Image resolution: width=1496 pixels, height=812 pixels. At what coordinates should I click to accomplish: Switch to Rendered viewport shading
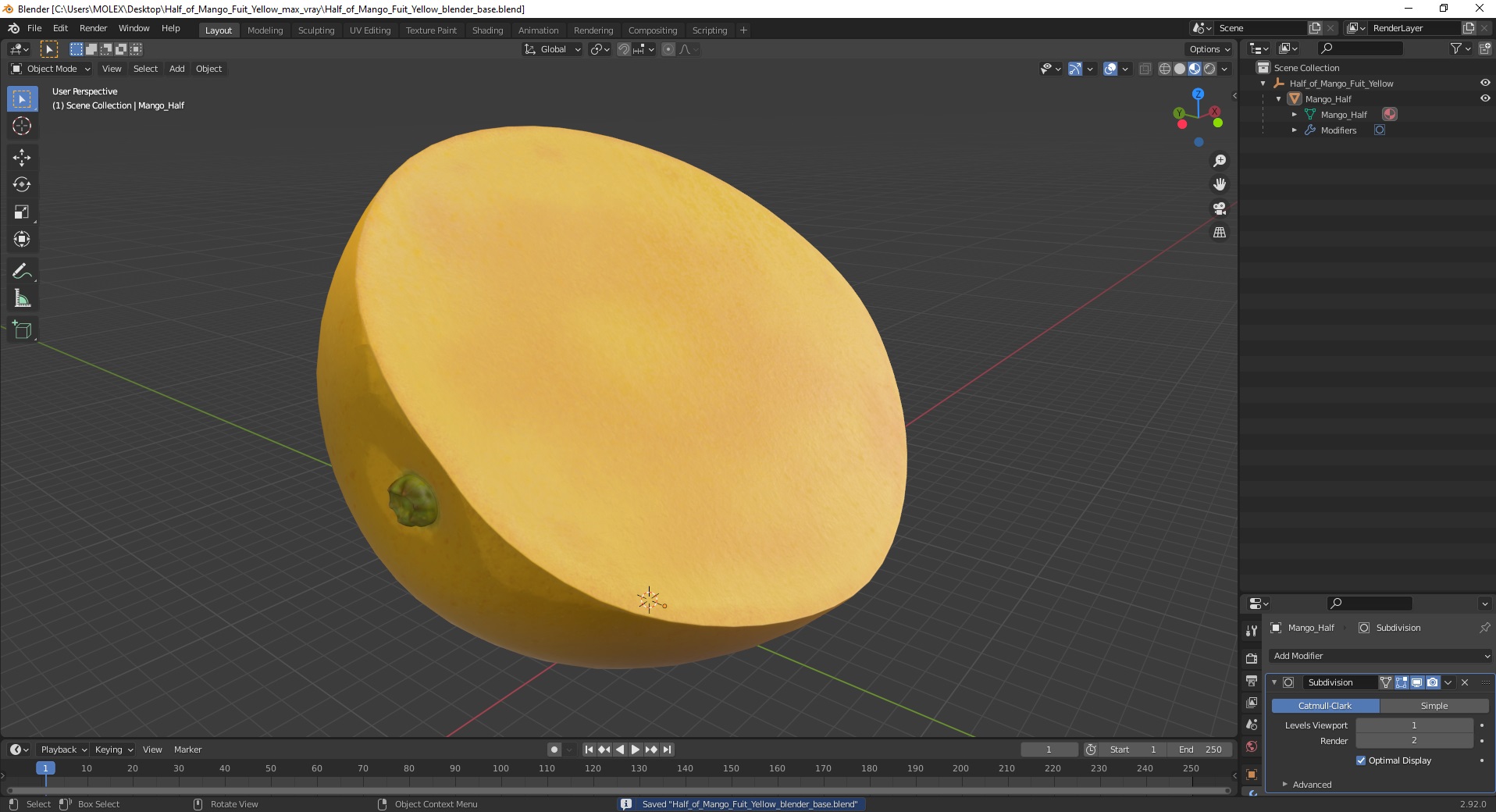click(x=1209, y=69)
